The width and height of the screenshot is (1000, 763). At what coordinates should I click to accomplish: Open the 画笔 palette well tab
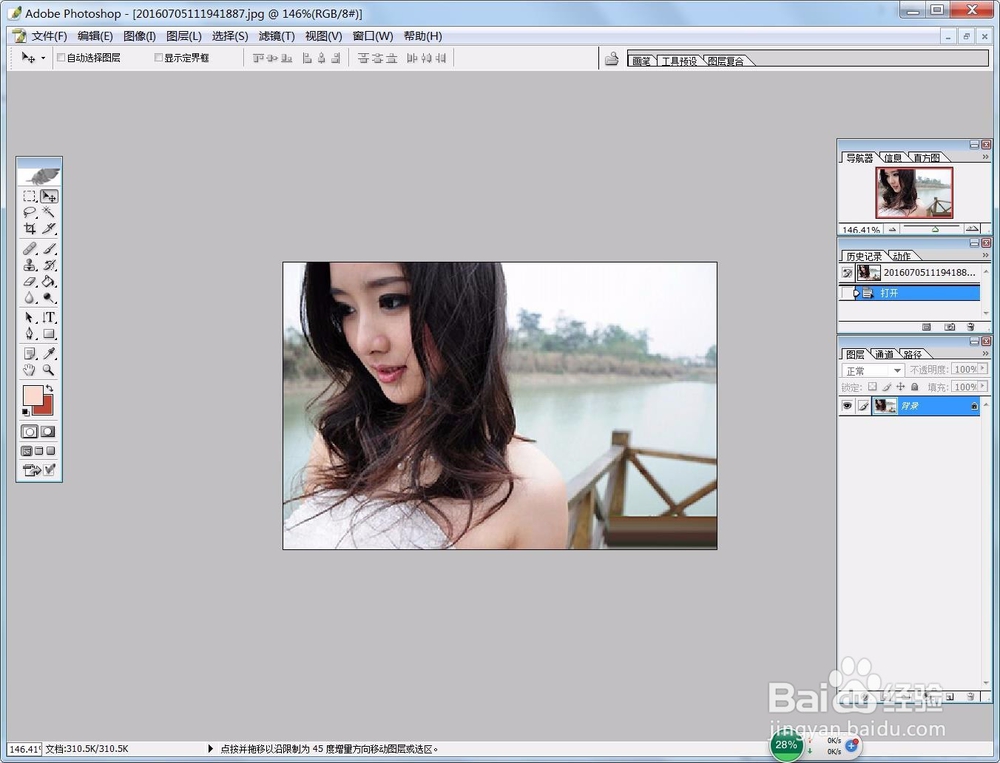tap(641, 61)
